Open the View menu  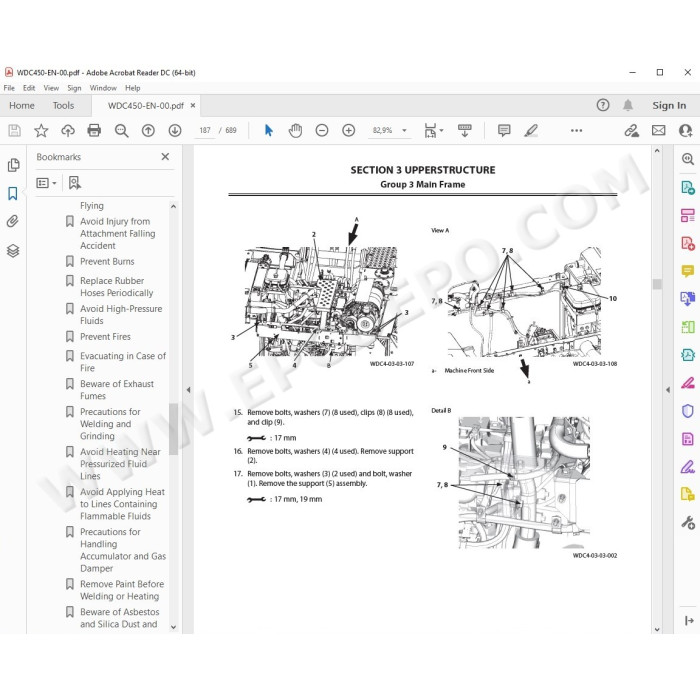(x=51, y=88)
